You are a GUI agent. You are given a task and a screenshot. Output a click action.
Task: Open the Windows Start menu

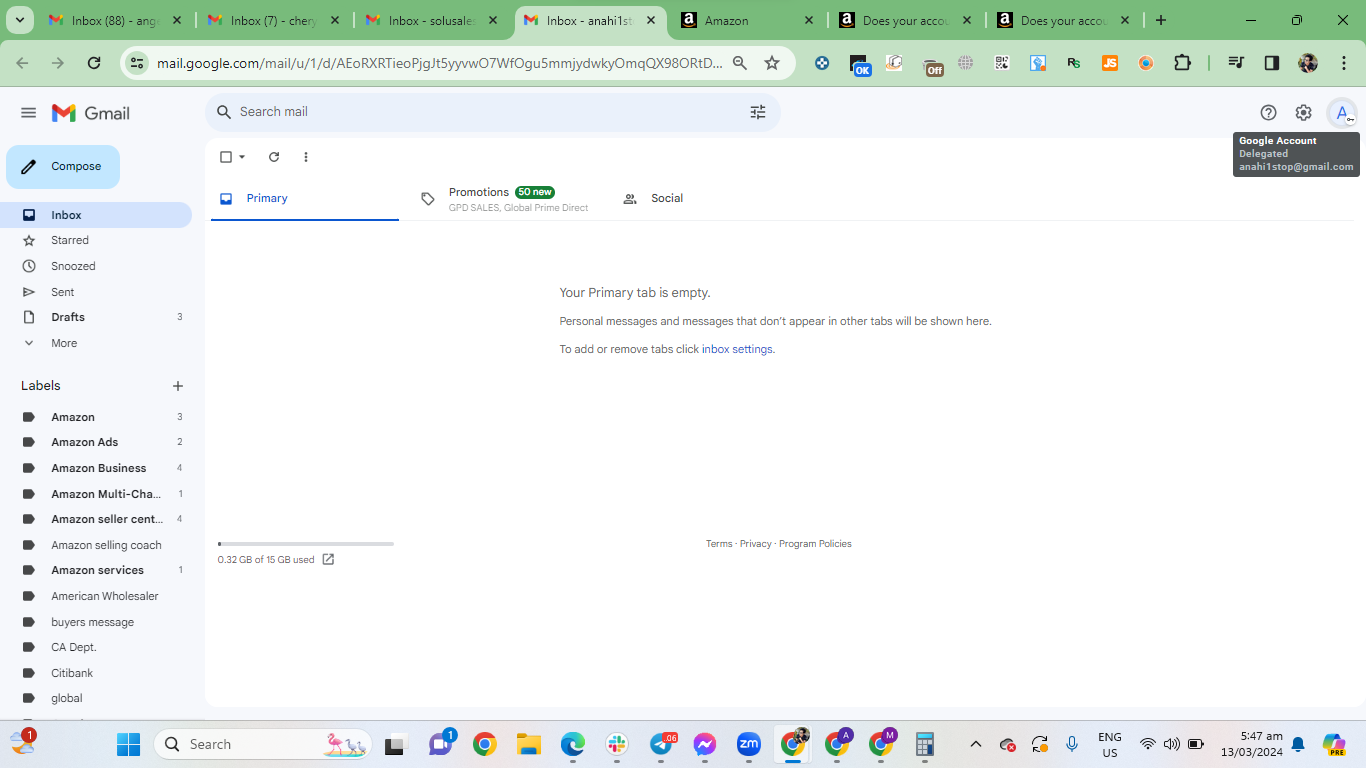(129, 744)
